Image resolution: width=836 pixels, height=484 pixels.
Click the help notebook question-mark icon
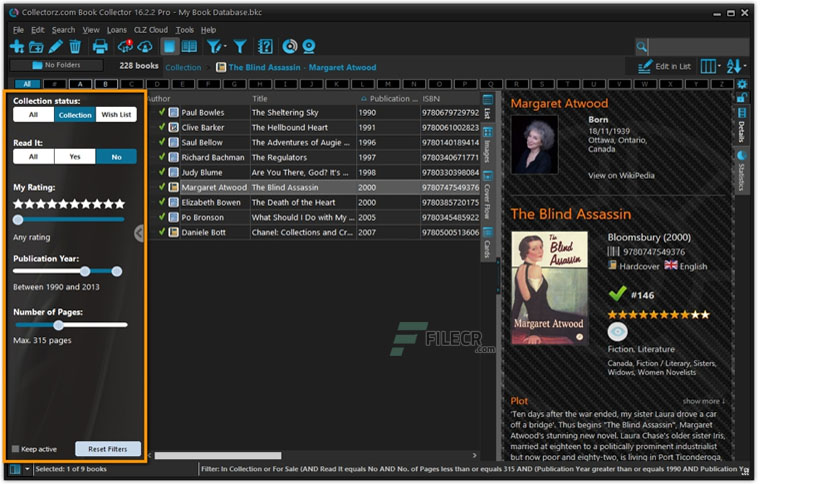[265, 47]
